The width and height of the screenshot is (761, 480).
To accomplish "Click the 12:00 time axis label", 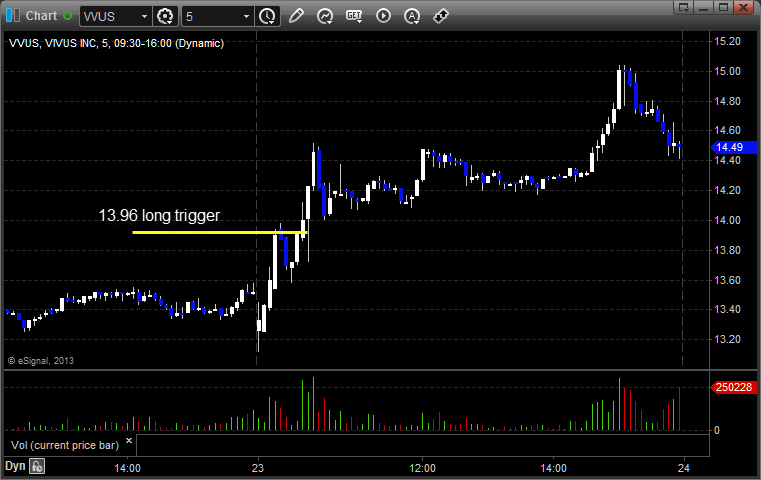I will click(422, 468).
